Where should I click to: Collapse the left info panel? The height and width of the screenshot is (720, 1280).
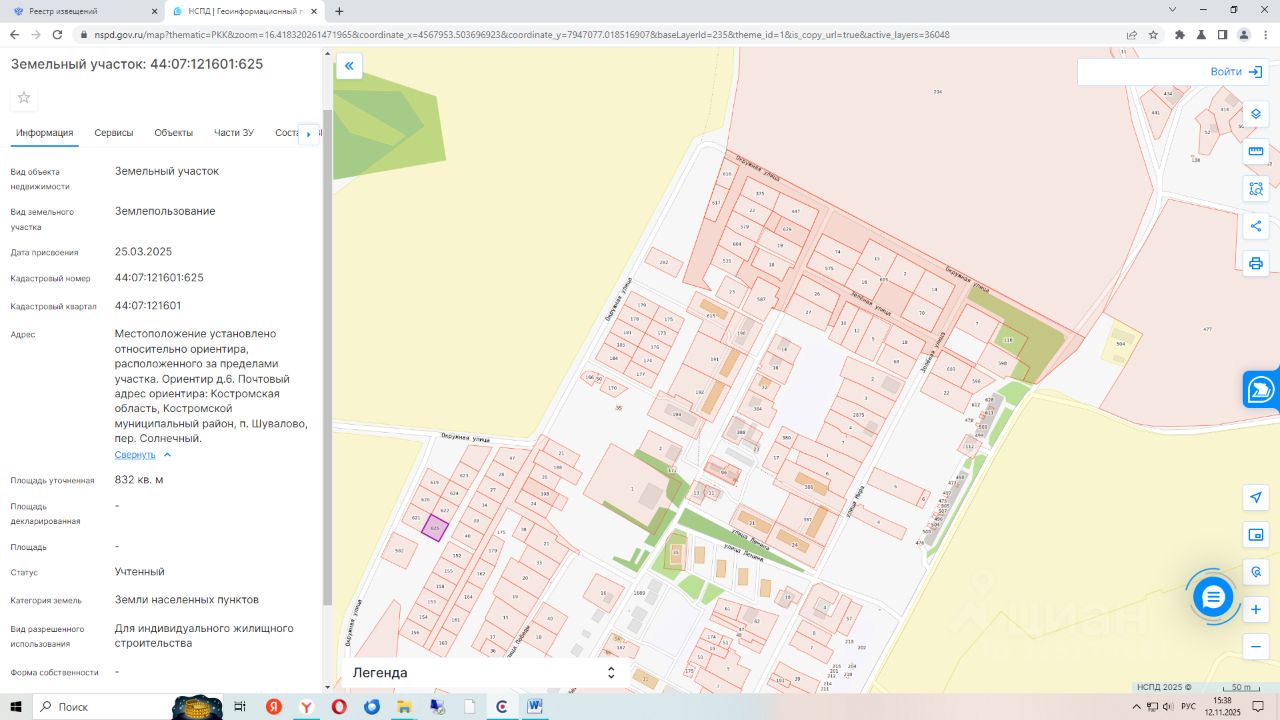(349, 66)
